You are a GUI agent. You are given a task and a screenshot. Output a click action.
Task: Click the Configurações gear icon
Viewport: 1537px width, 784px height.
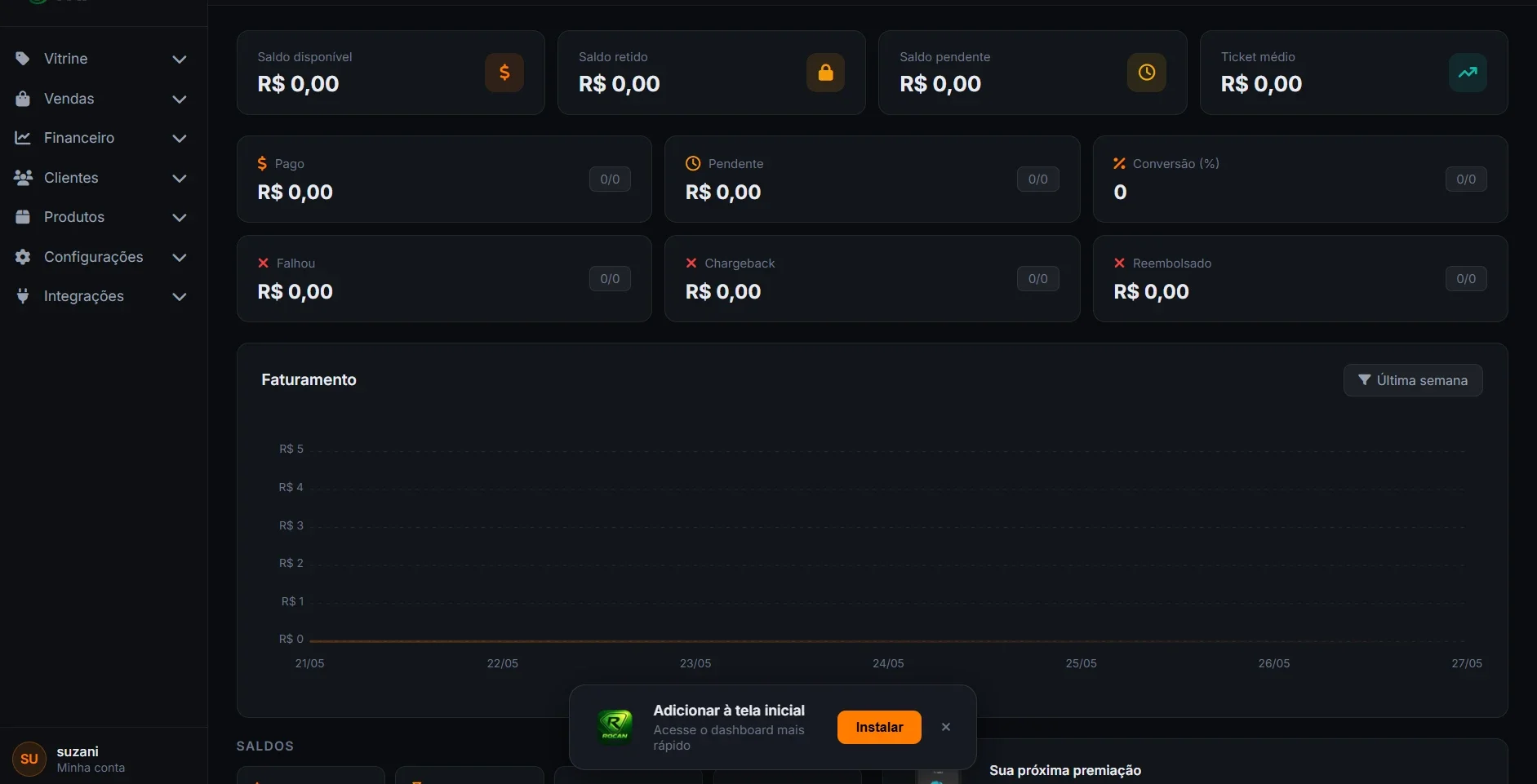[23, 257]
